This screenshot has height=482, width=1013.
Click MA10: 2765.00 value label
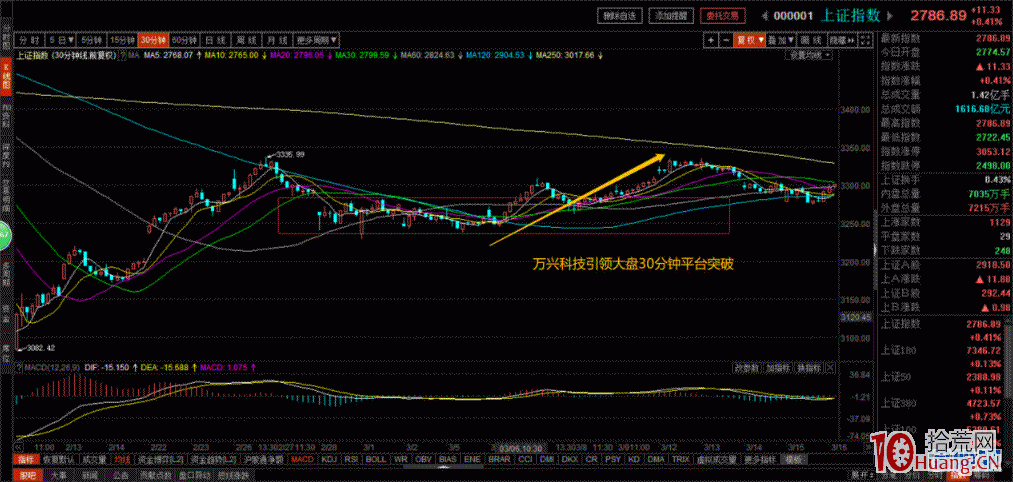pos(231,56)
